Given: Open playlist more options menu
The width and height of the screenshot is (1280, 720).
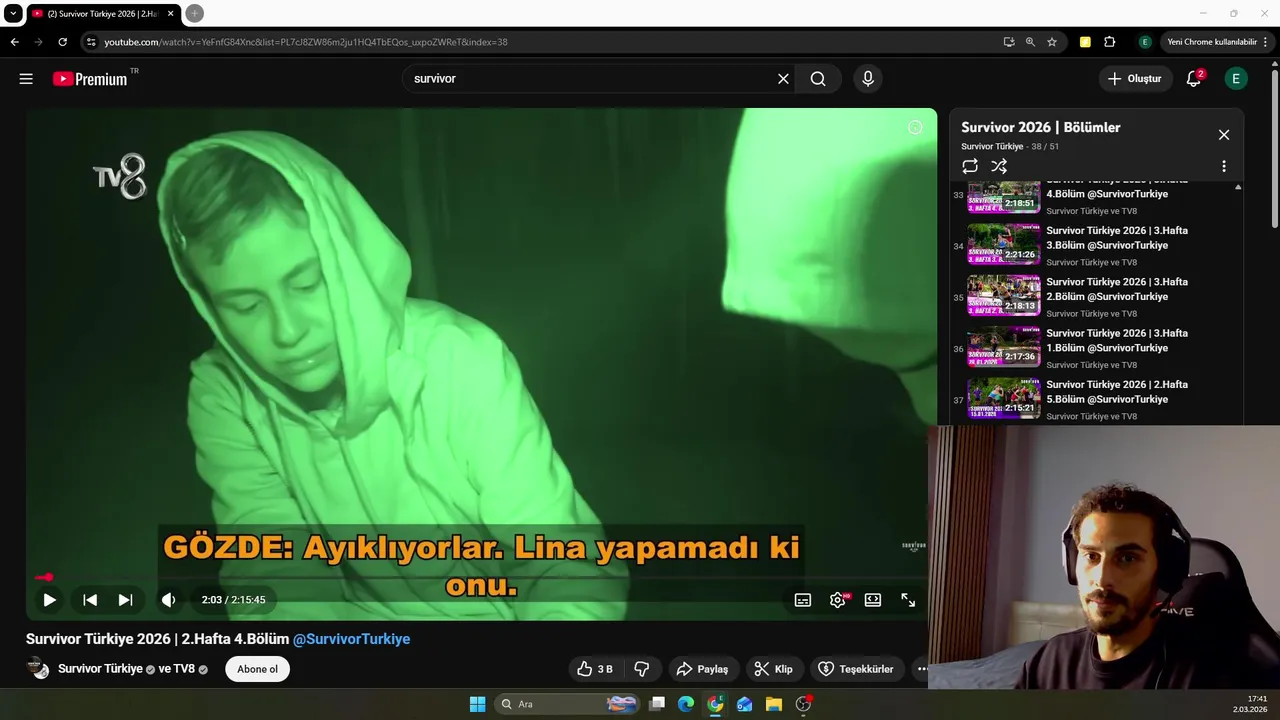Looking at the screenshot, I should (1224, 166).
